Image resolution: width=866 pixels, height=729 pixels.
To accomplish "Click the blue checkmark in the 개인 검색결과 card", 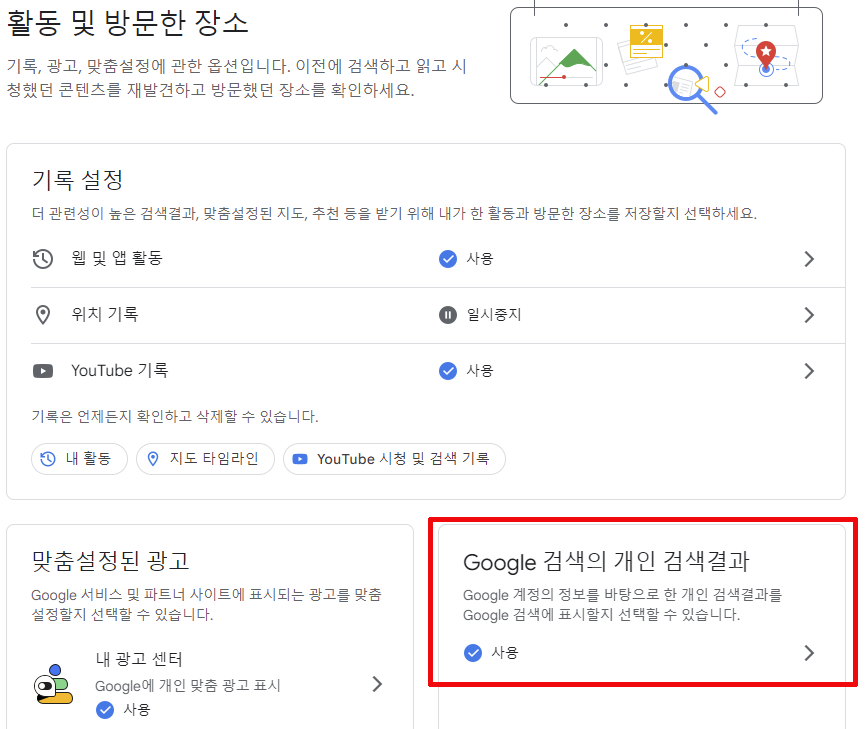I will coord(473,653).
